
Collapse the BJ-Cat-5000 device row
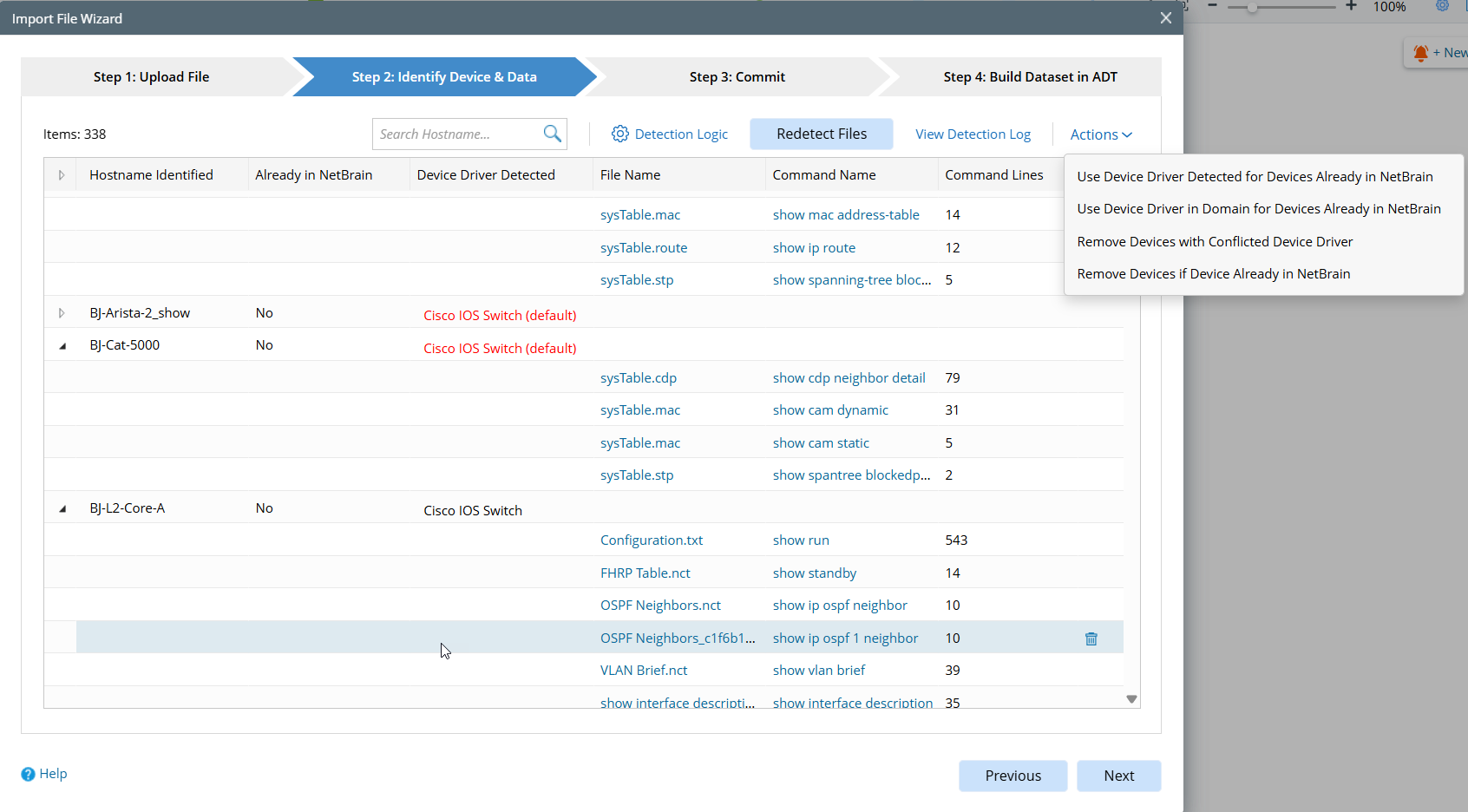click(x=62, y=346)
